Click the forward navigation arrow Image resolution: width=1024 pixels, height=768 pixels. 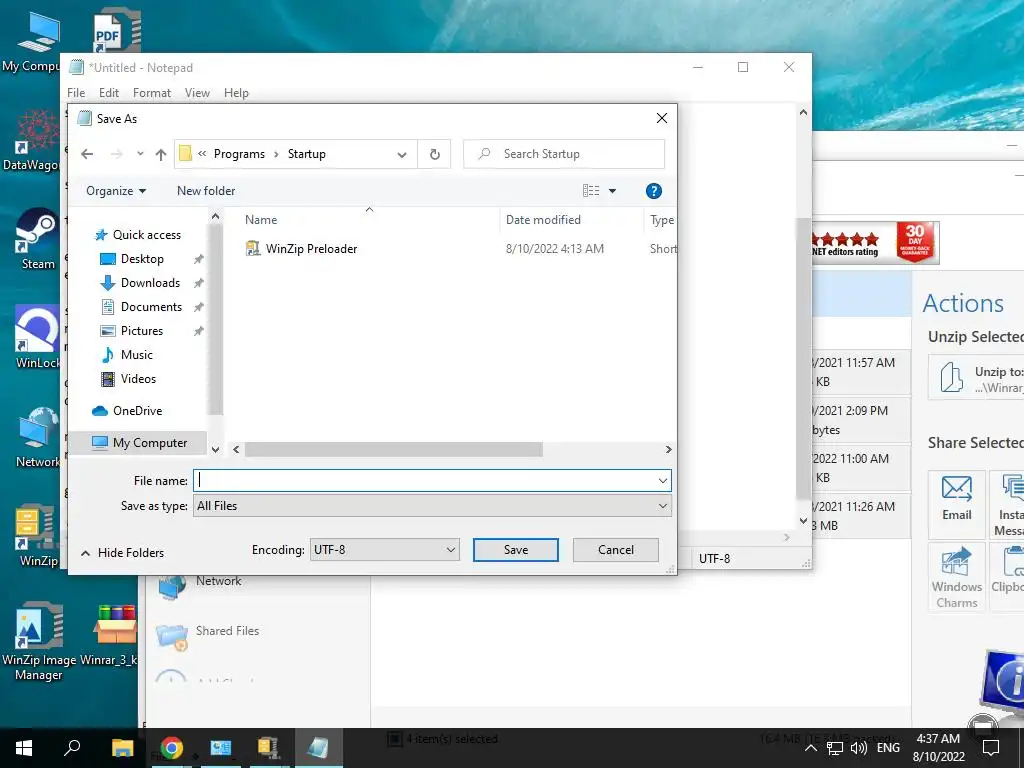(117, 154)
